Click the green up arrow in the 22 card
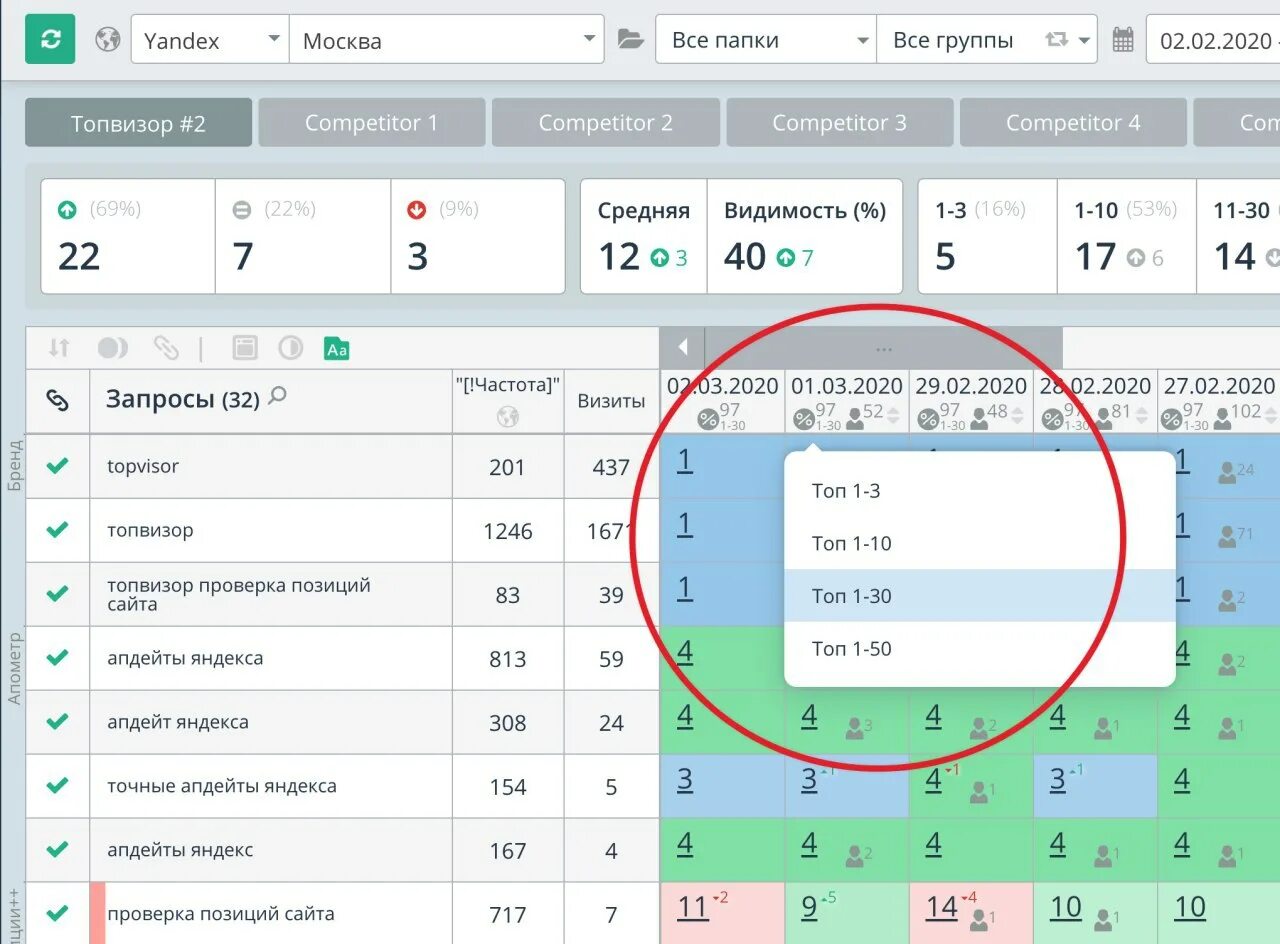Screen dimensions: 1280x944 (67, 209)
